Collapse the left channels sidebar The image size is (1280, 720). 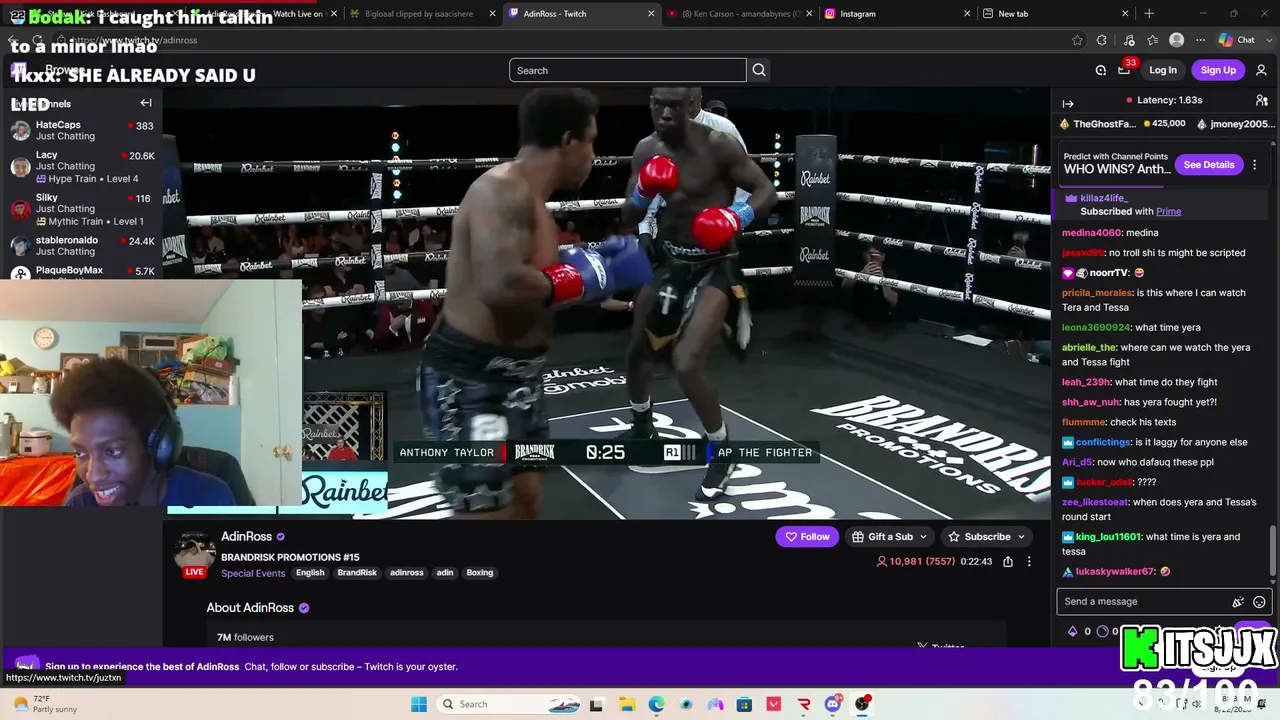tap(146, 103)
